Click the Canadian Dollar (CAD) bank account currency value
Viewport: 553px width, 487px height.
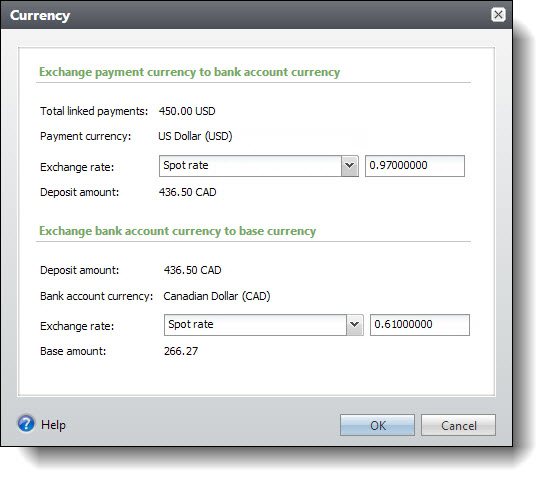click(217, 296)
